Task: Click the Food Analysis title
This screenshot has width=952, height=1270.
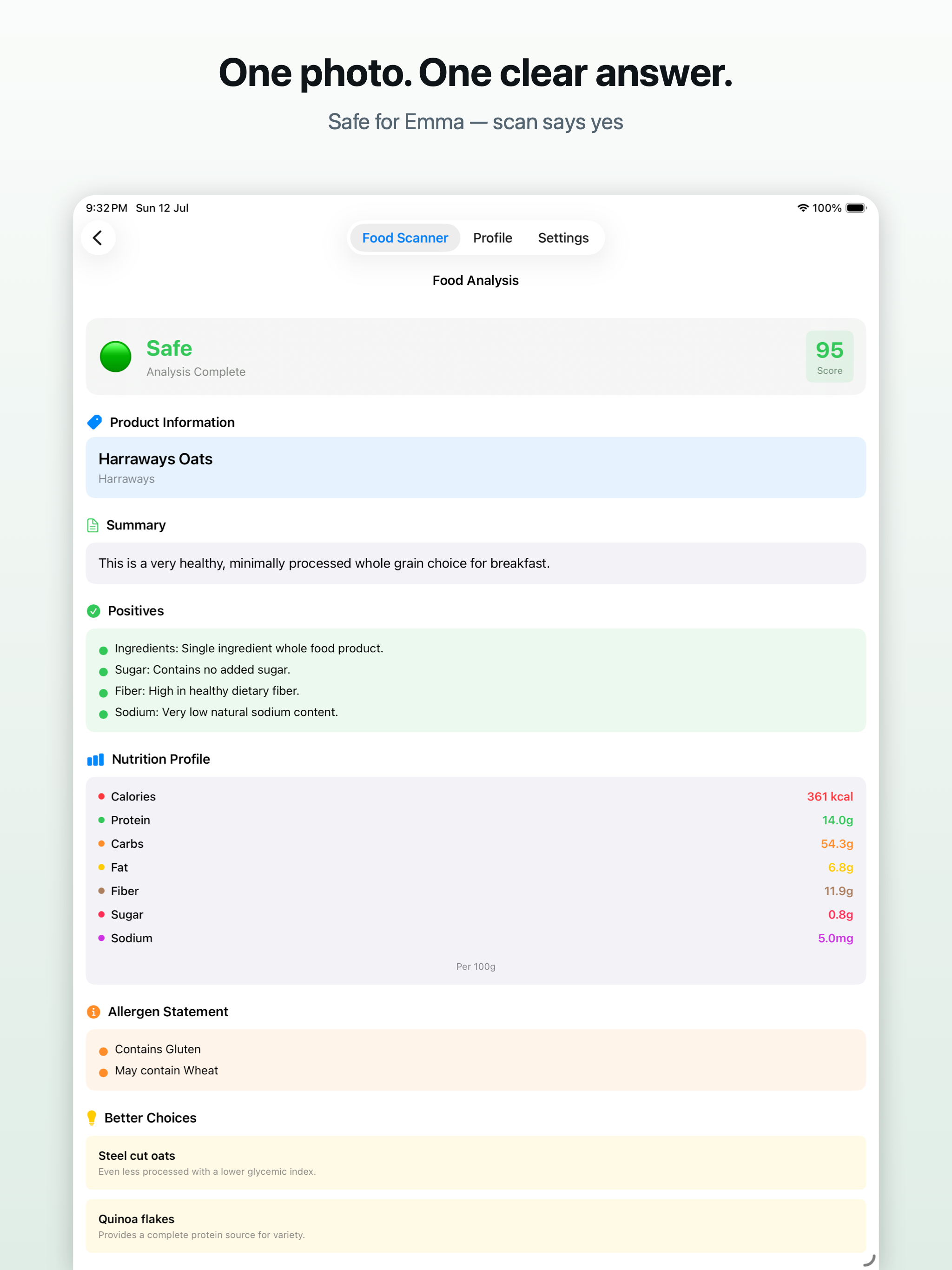Action: point(476,280)
